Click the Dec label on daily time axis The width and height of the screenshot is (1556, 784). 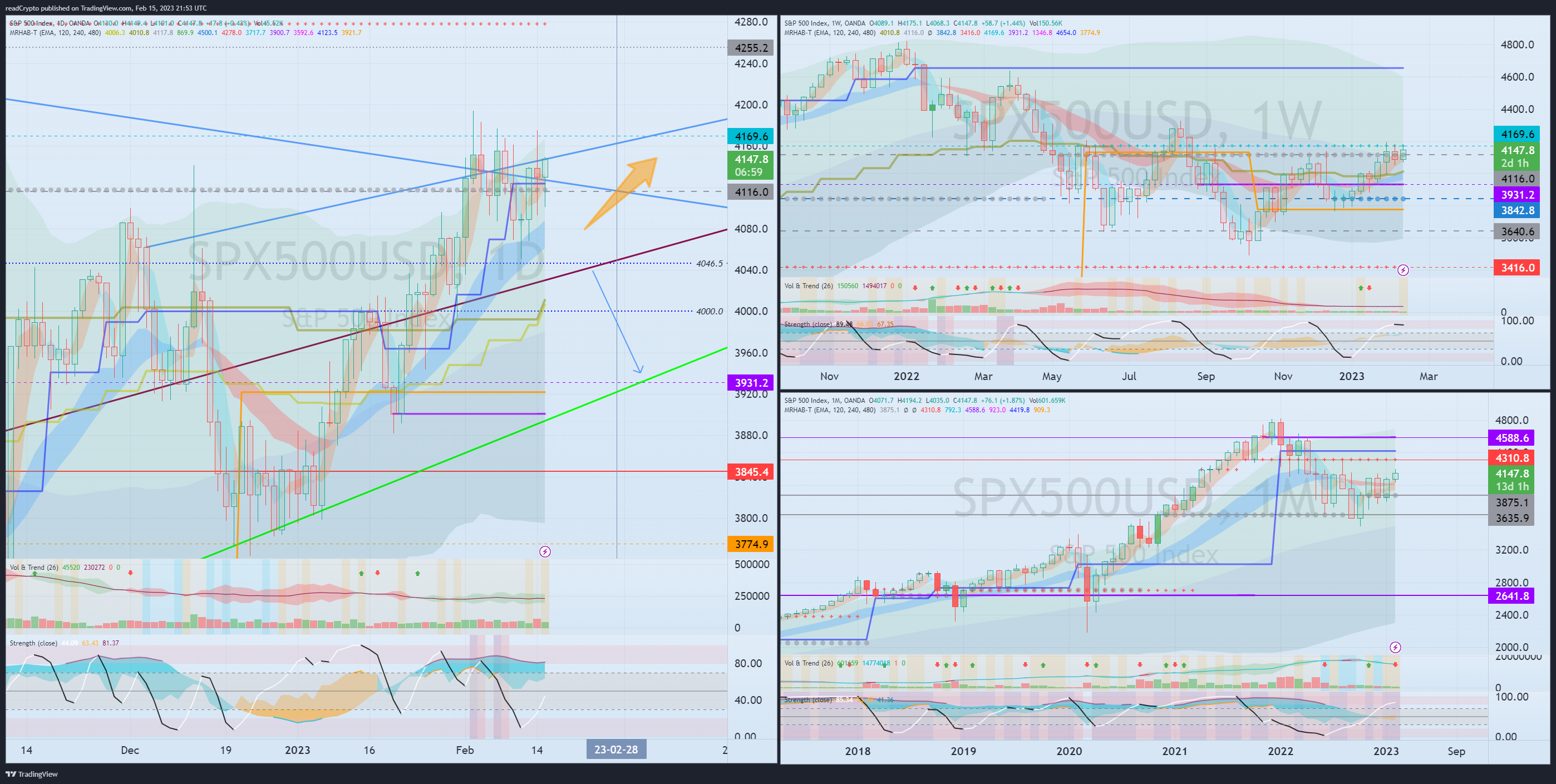(130, 750)
